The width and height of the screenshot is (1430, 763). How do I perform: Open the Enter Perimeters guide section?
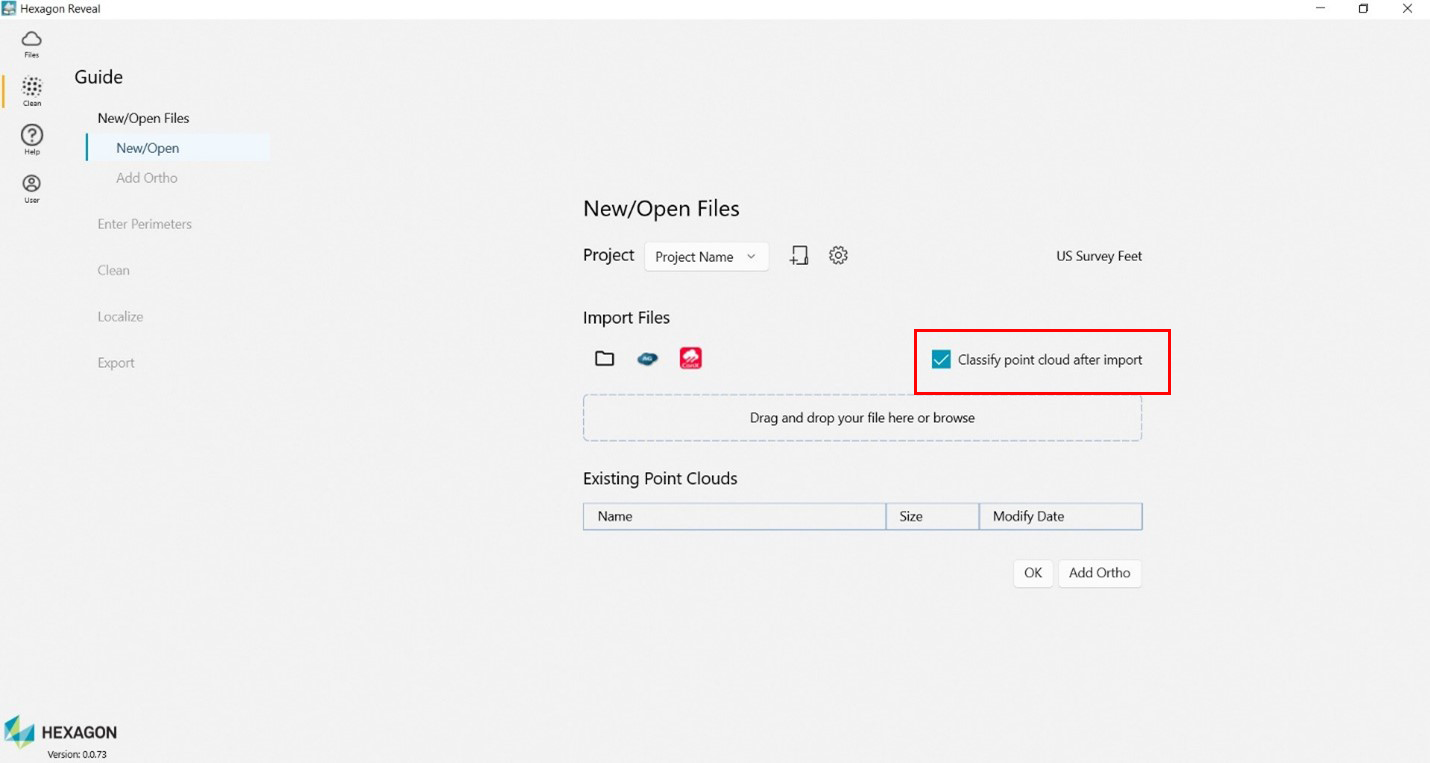click(x=145, y=224)
